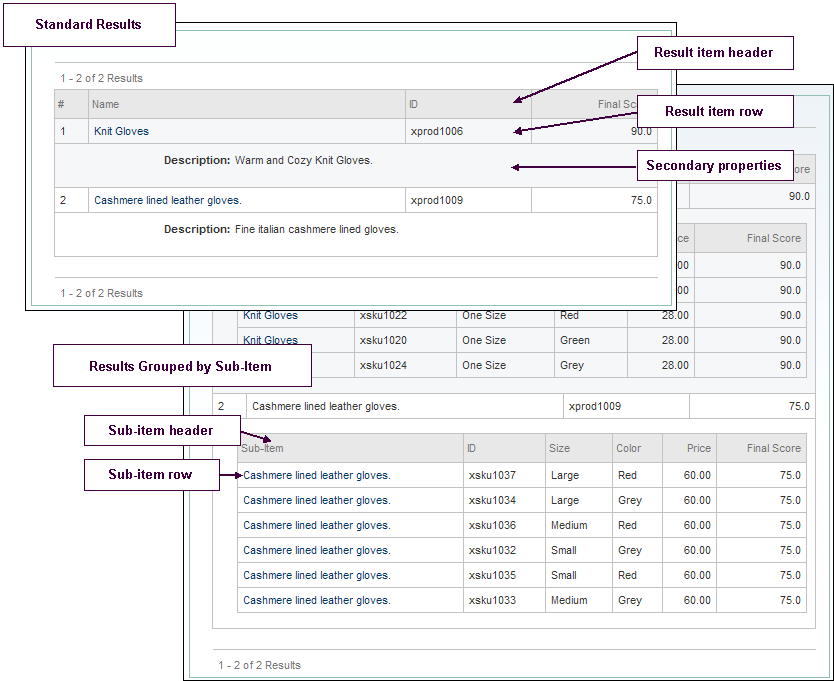Click the '1 - 2 of 2 Results' text atop Standard Results

[x=102, y=79]
